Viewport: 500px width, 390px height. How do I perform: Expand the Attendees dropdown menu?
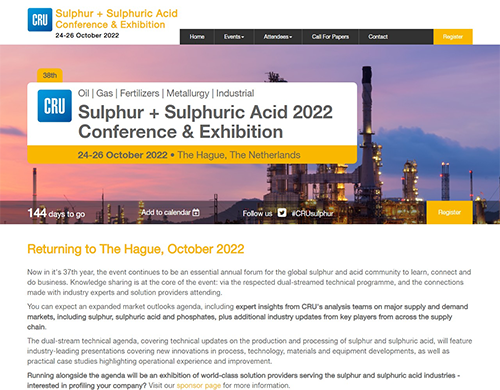(278, 37)
